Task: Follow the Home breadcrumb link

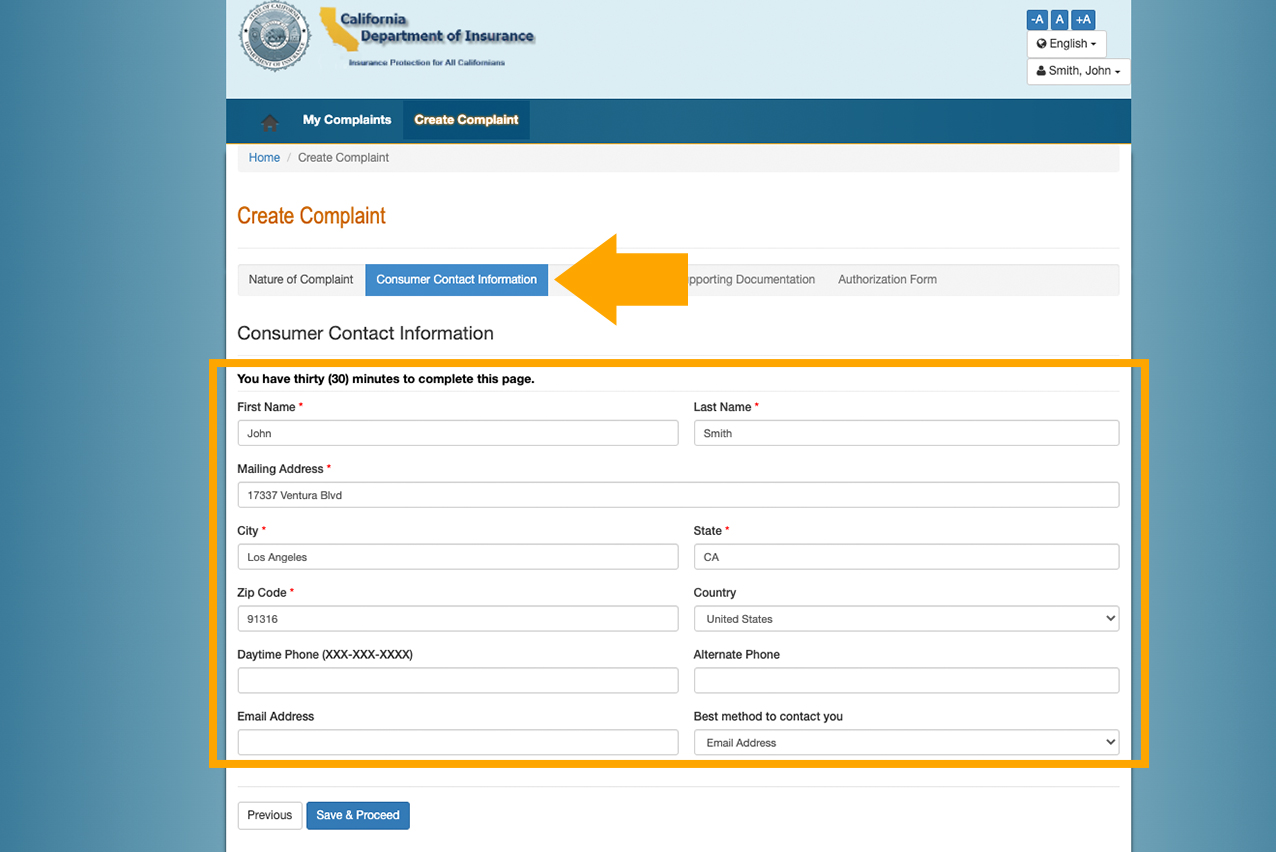Action: click(x=264, y=158)
